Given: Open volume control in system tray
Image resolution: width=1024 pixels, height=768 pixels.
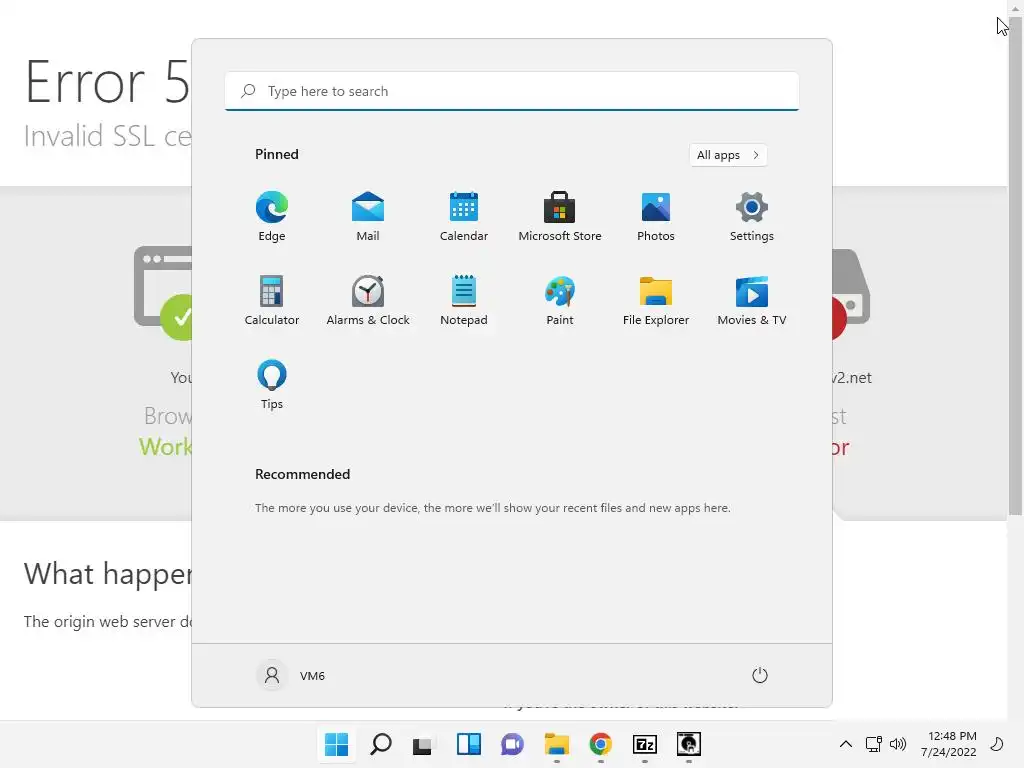Looking at the screenshot, I should [898, 744].
